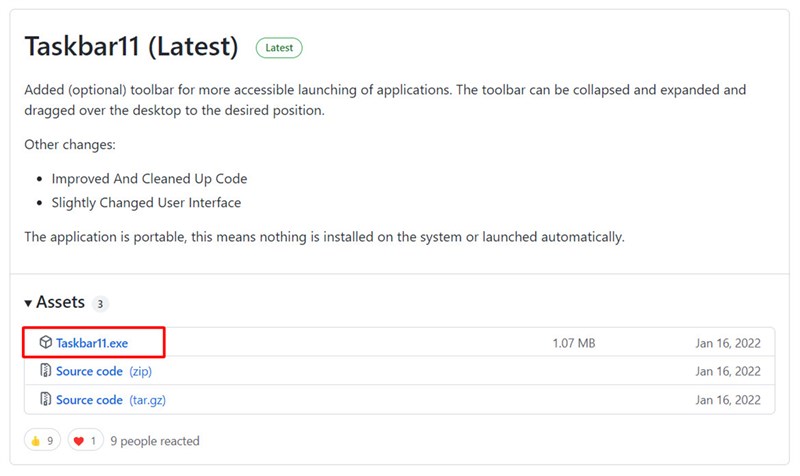Click the Assets count badge showing 3
800x476 pixels.
pos(100,303)
